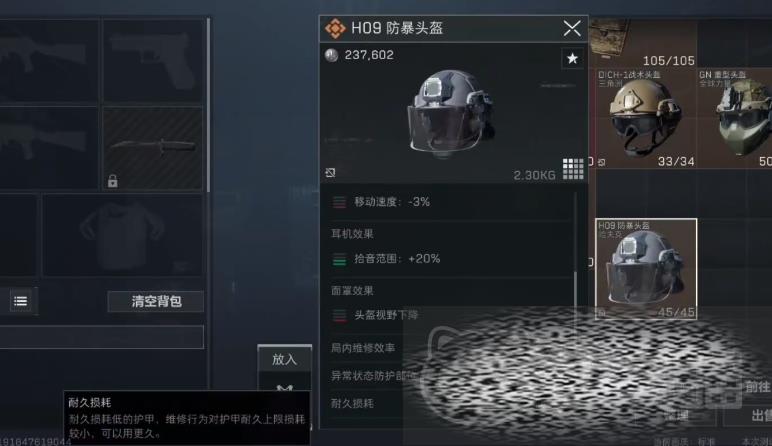Viewport: 772px width, 446px height.
Task: Click the orange rarity icon in panel header
Action: (x=335, y=29)
